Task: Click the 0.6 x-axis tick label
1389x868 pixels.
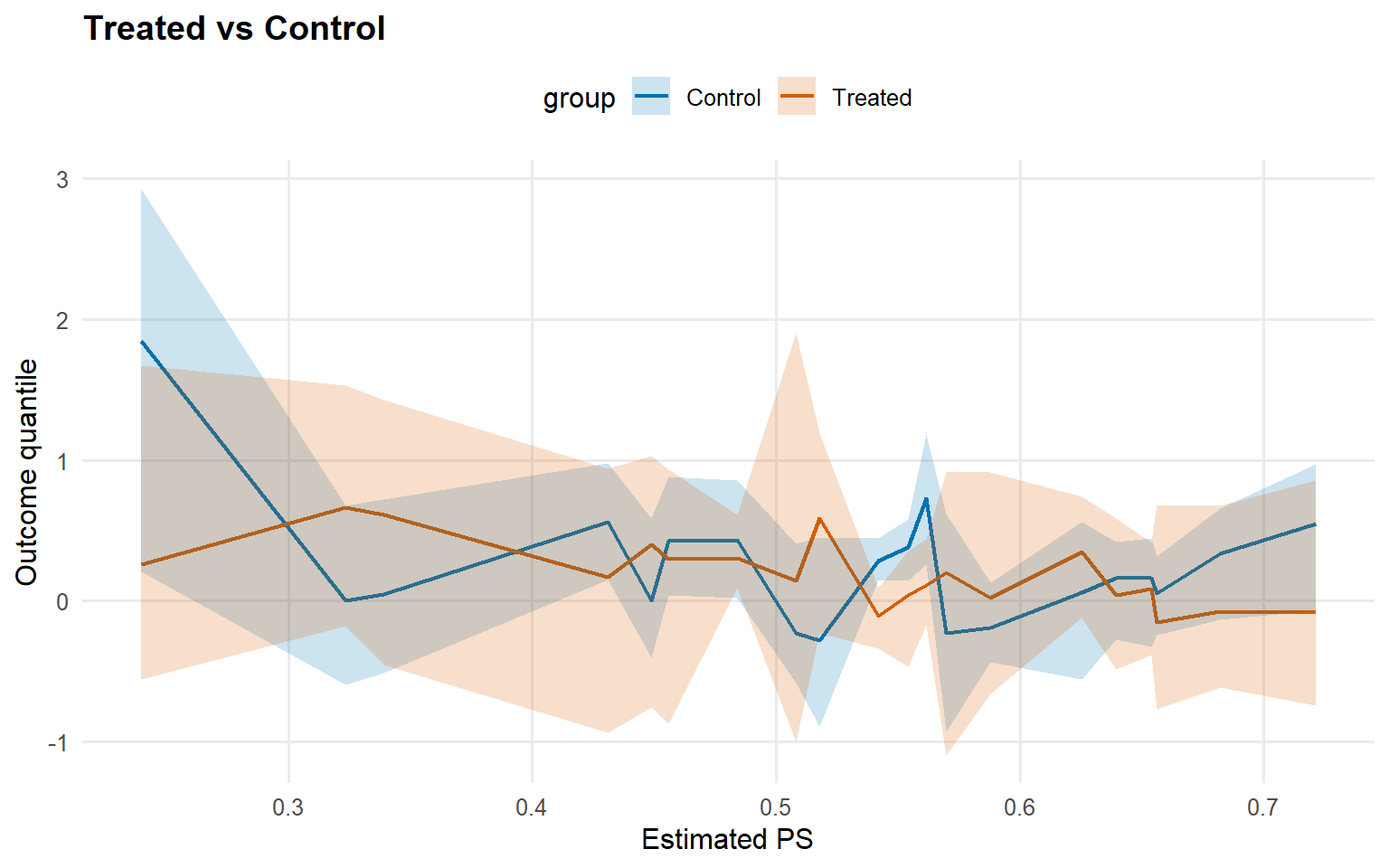Action: pyautogui.click(x=1019, y=807)
